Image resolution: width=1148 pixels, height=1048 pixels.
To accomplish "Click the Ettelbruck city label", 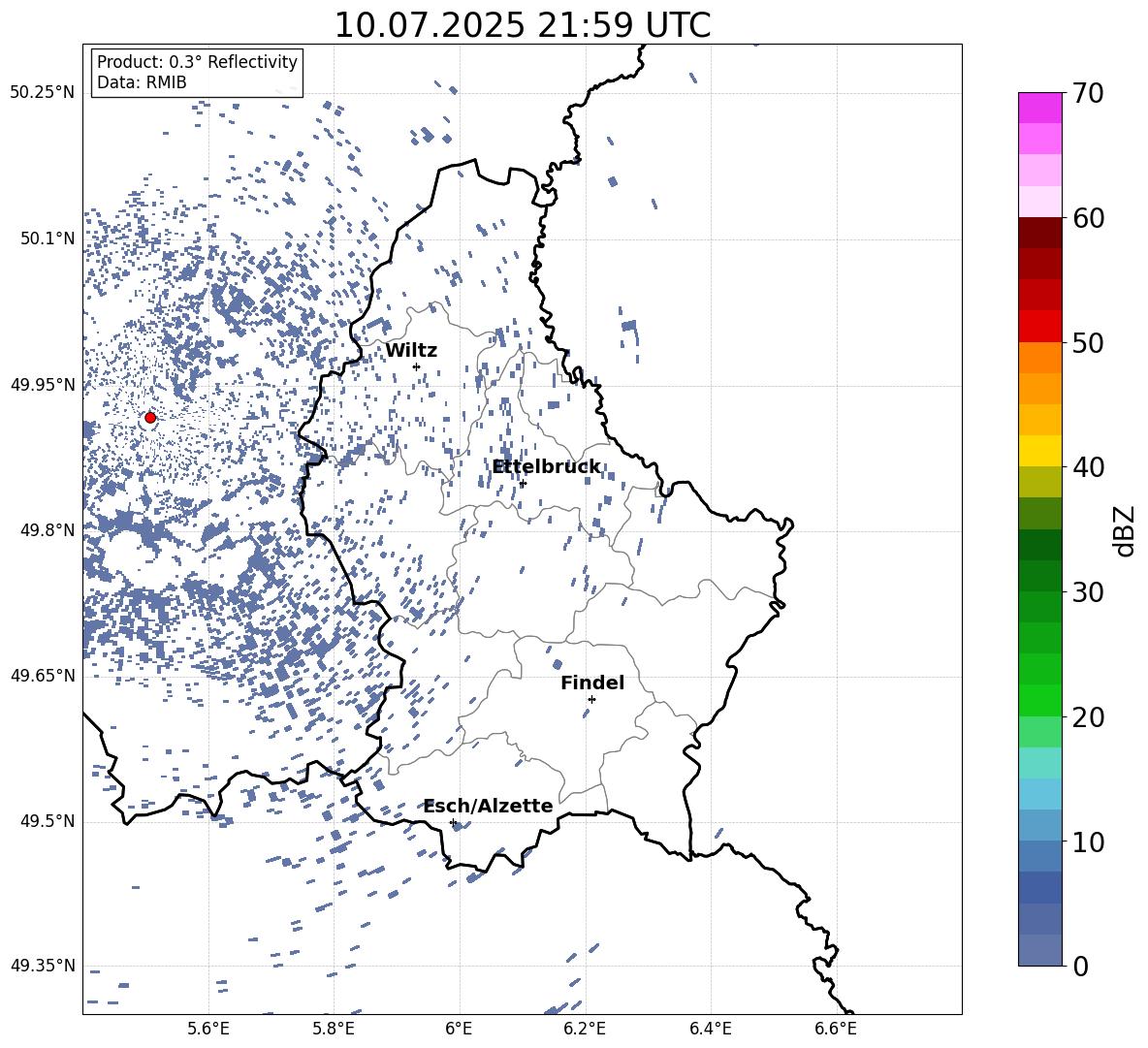I will click(x=546, y=466).
